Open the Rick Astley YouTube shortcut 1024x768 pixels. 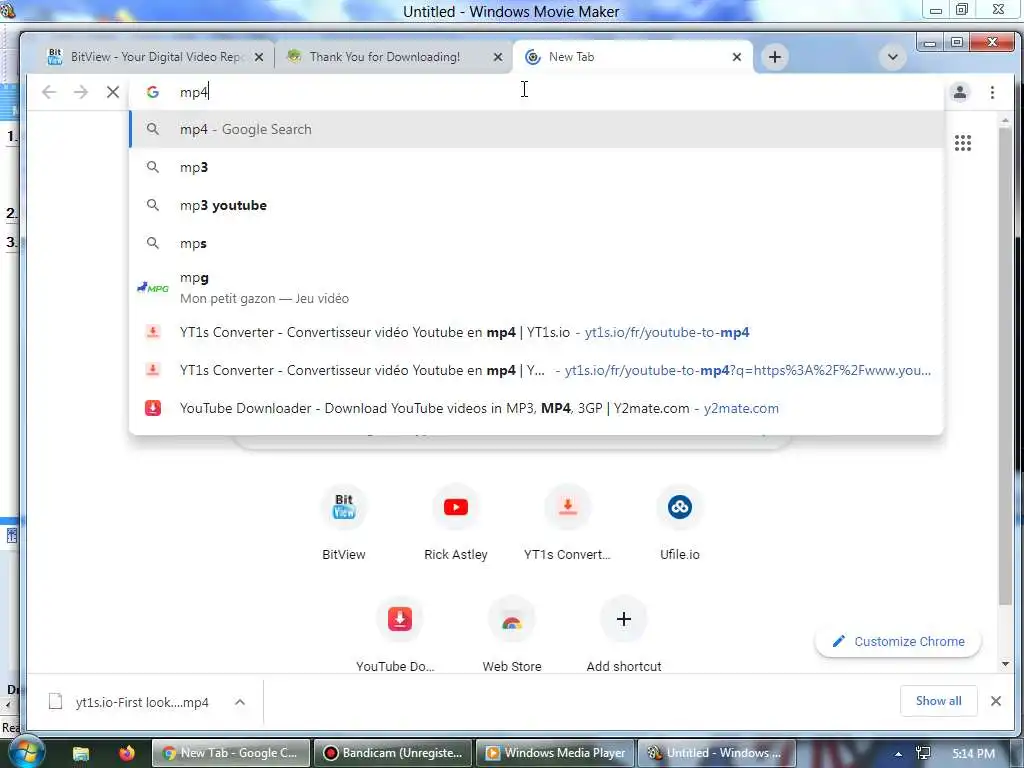click(x=456, y=523)
